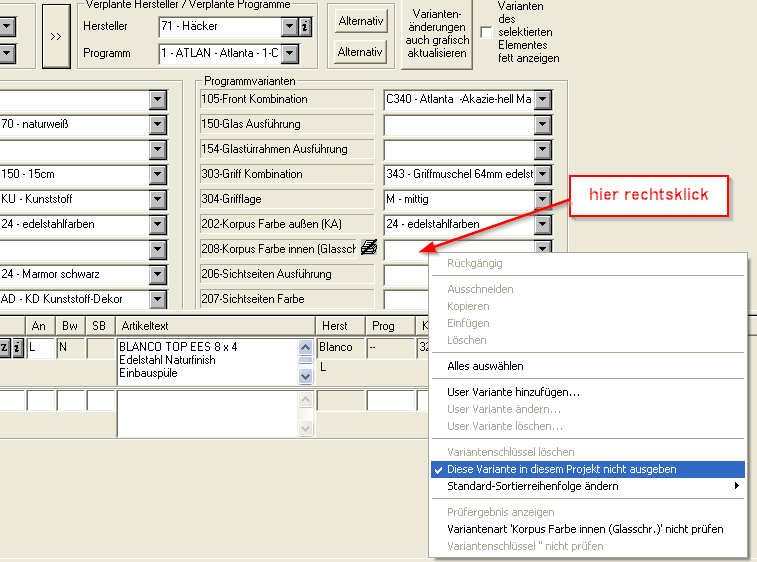The image size is (757, 562).
Task: Click the icon next to 208-Korpus Farbe innen
Action: click(368, 248)
